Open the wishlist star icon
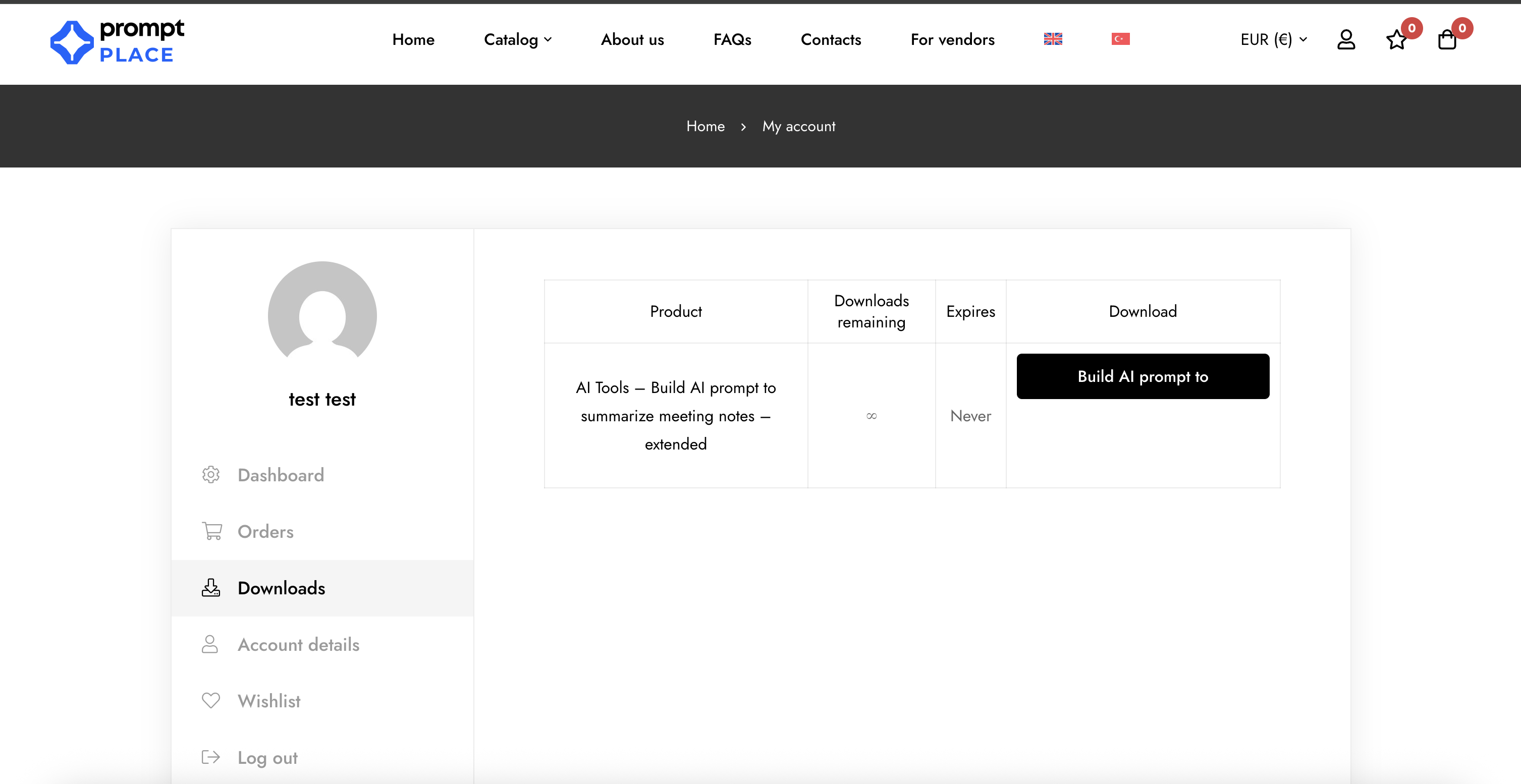Screen dimensions: 1521x784 pos(1396,40)
